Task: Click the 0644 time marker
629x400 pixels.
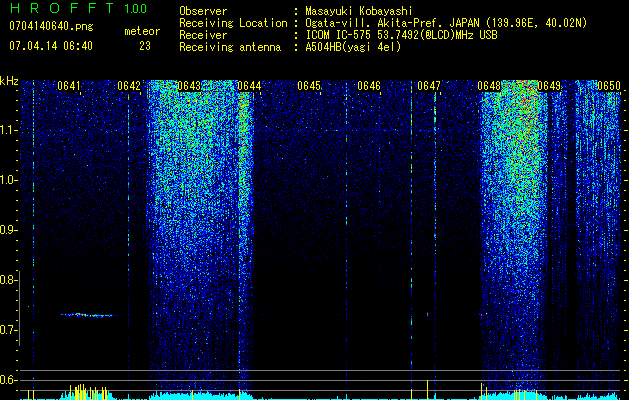Action: (249, 86)
